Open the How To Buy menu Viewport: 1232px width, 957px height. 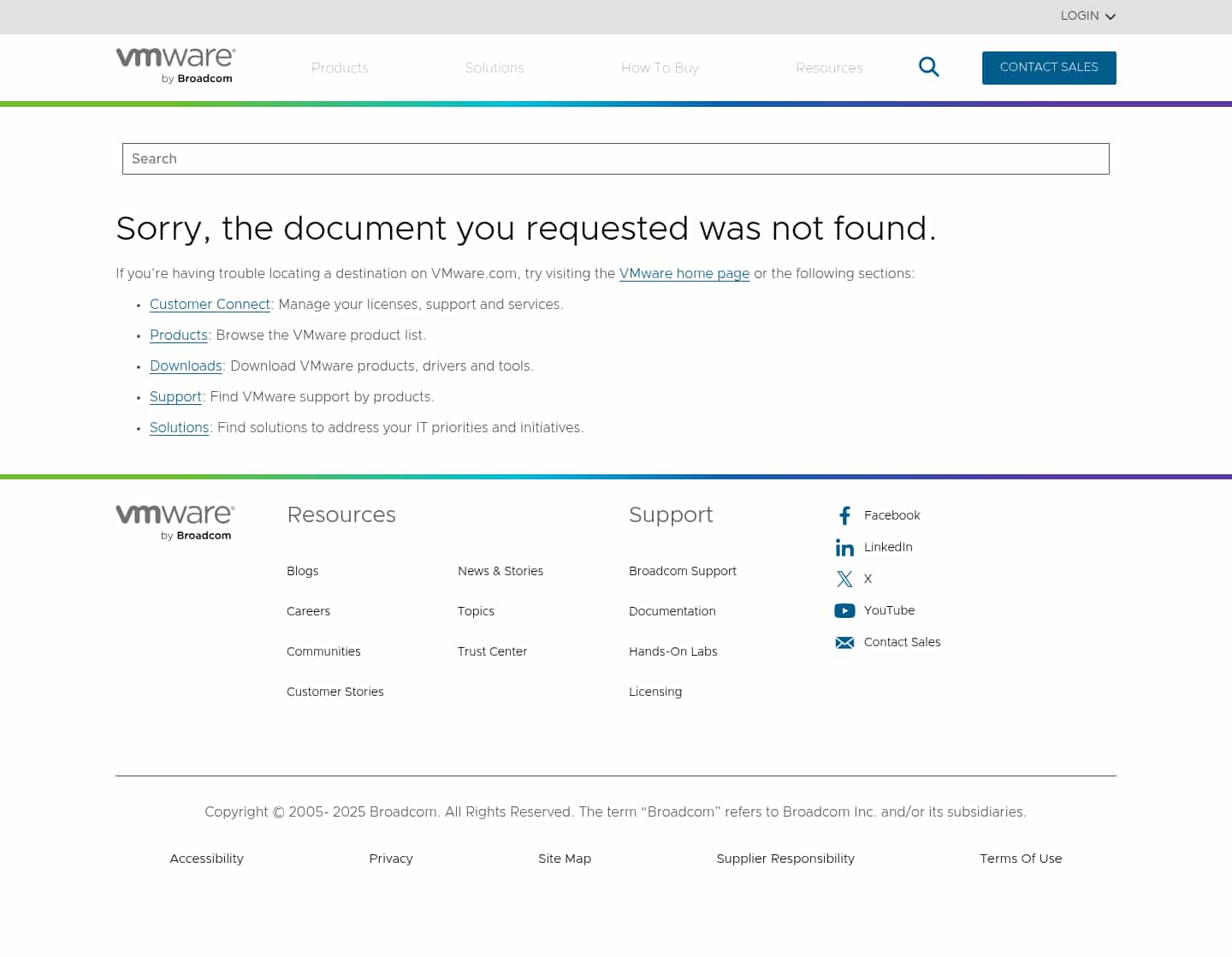(x=660, y=68)
